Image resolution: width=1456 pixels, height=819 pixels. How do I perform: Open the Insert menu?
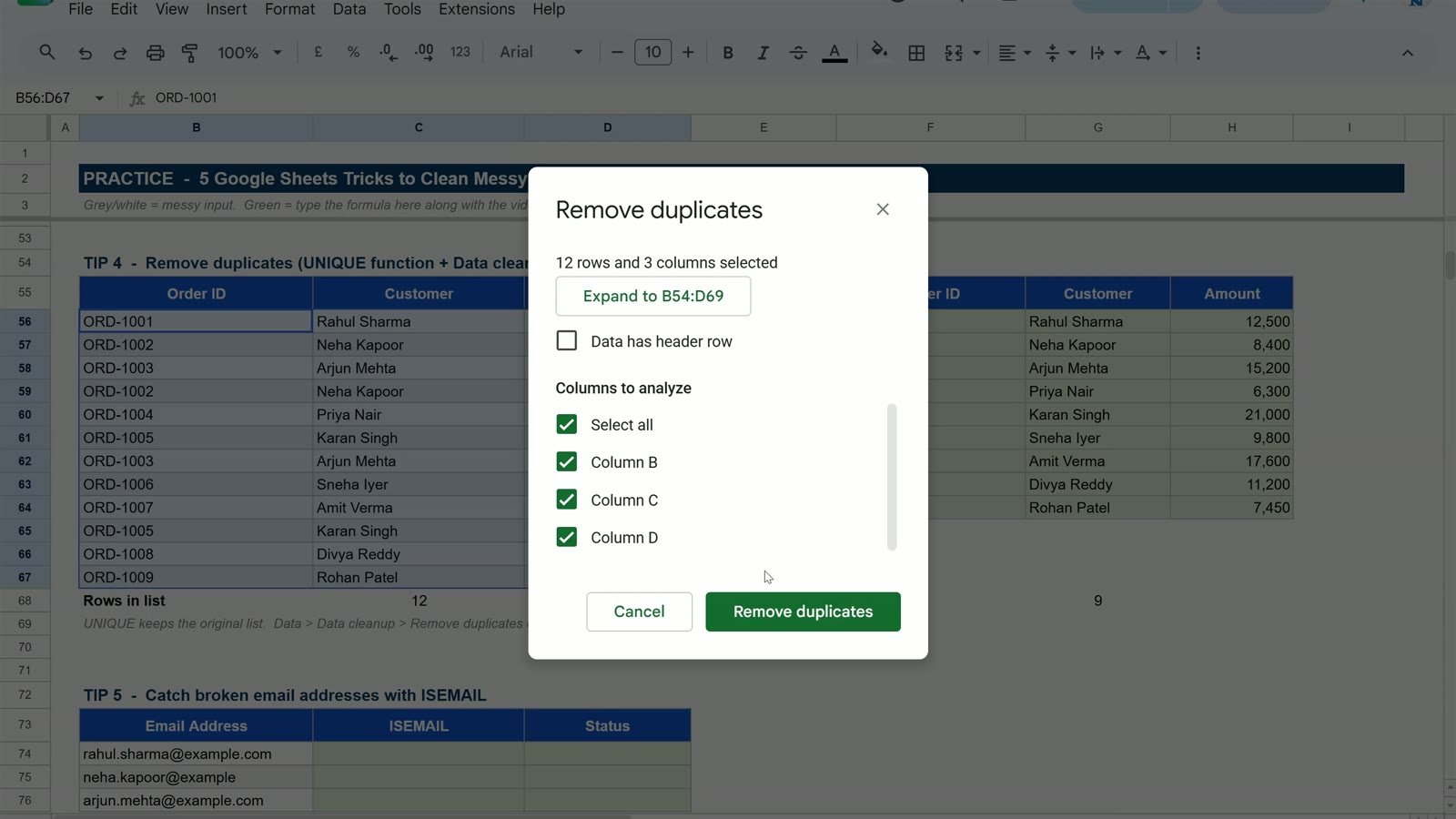(x=227, y=9)
